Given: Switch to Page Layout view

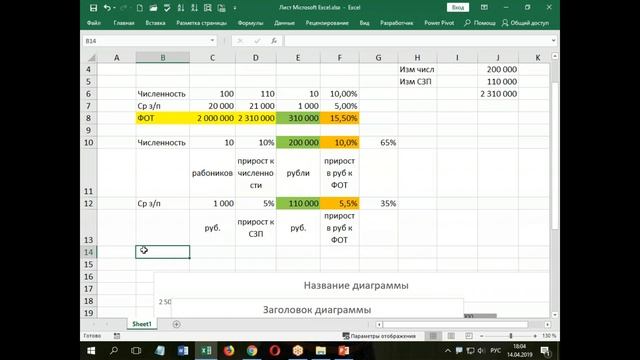Looking at the screenshot, I should click(x=451, y=336).
